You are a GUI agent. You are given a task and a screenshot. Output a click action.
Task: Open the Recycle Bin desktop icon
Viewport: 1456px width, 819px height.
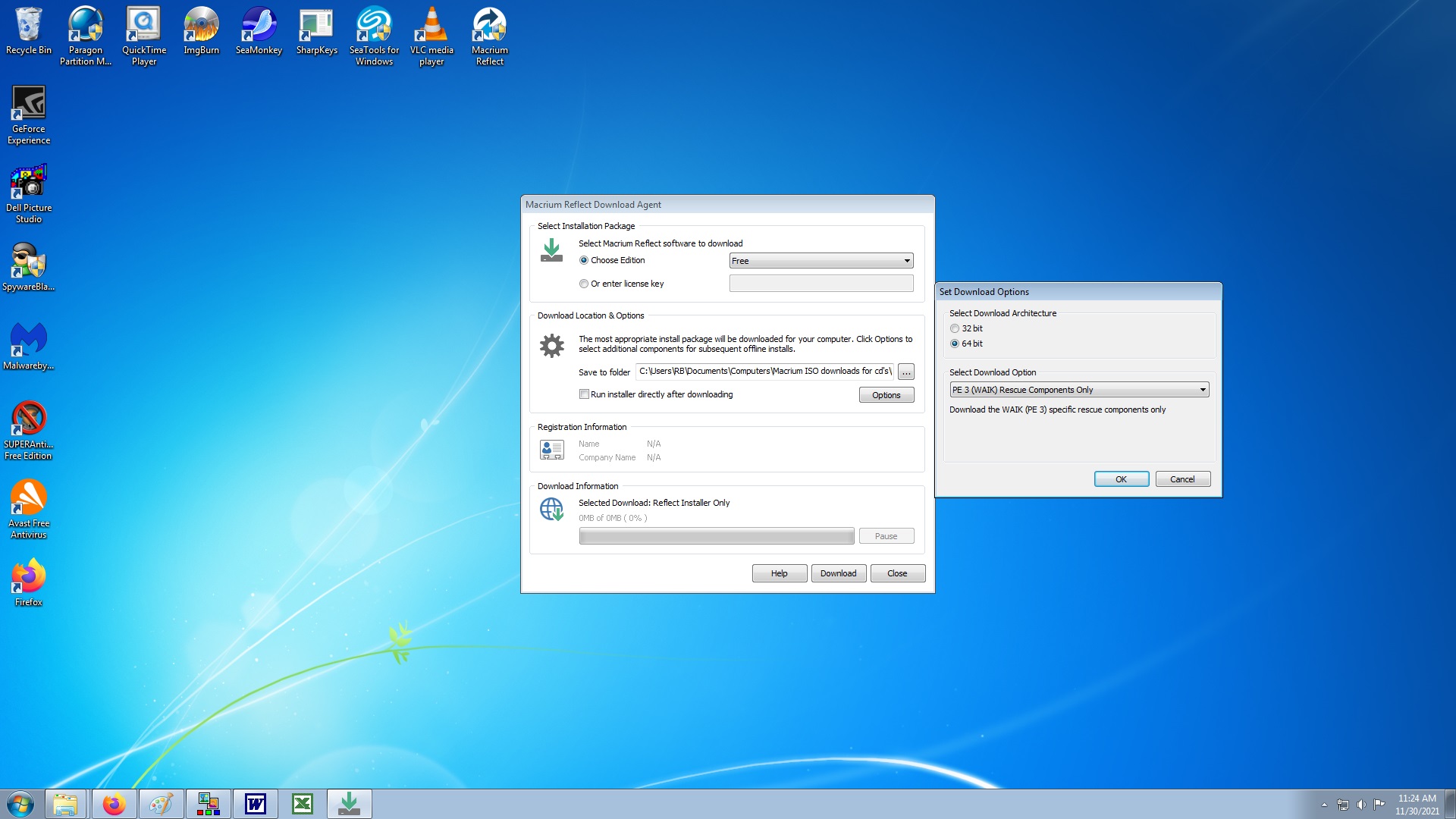[29, 31]
